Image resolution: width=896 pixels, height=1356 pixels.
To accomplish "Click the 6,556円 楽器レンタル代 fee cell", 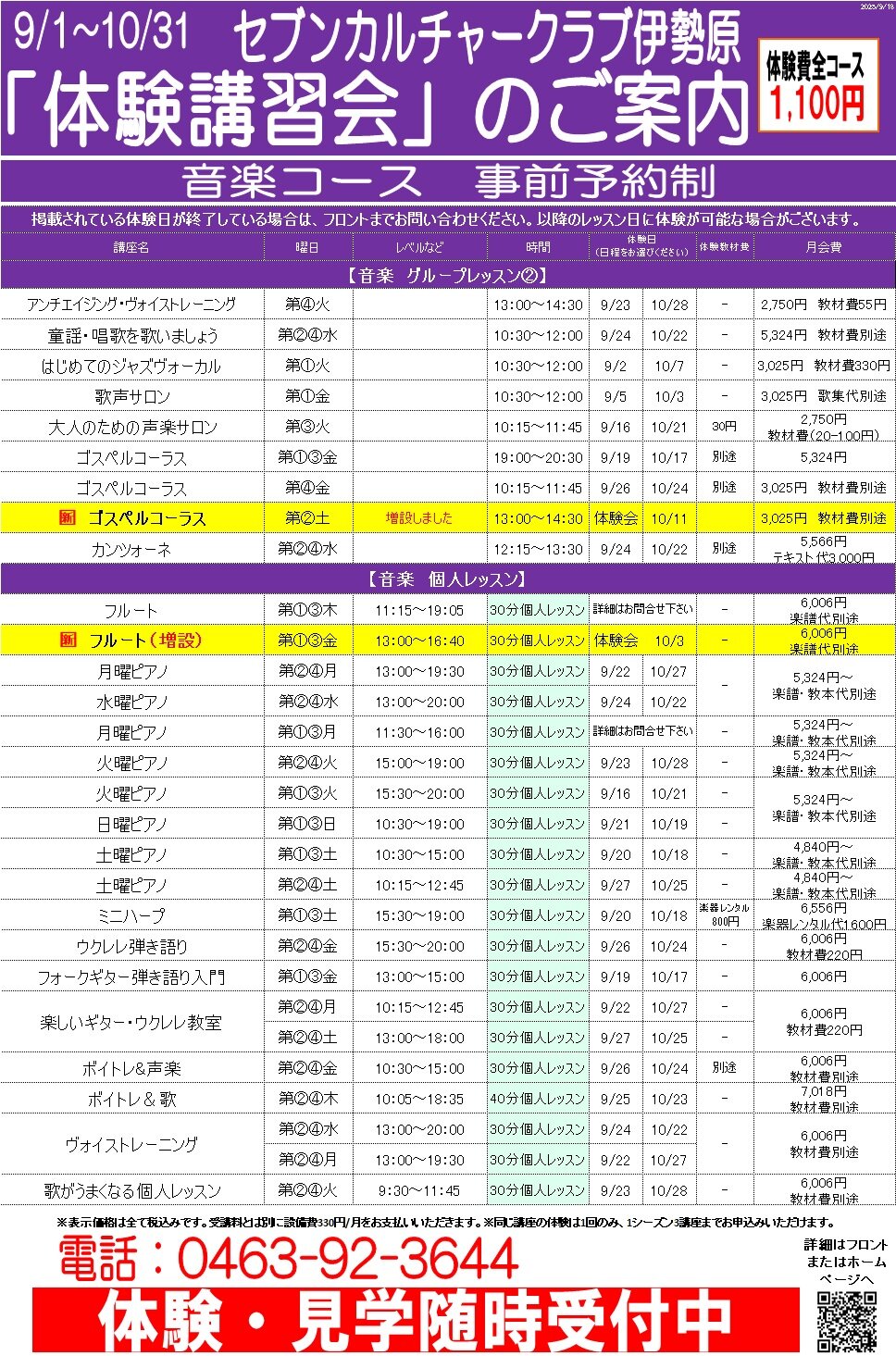I will tap(824, 915).
